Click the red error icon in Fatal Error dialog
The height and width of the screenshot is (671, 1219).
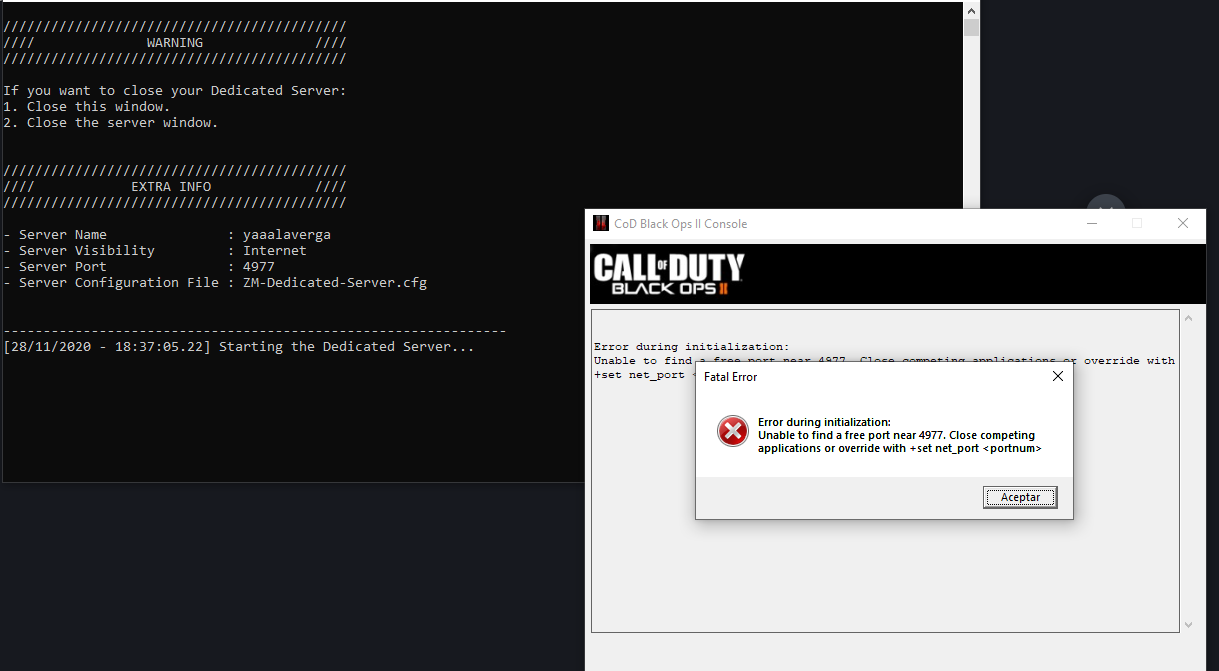click(x=732, y=432)
